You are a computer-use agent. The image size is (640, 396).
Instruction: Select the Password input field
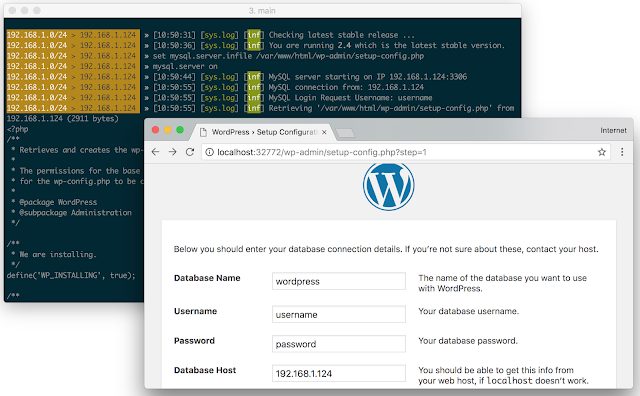[339, 344]
